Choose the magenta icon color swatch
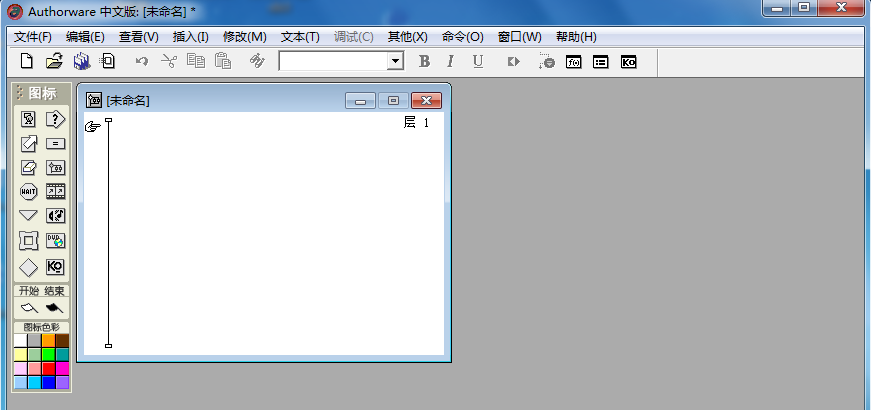Screen dimensions: 871x410 (x=62, y=368)
